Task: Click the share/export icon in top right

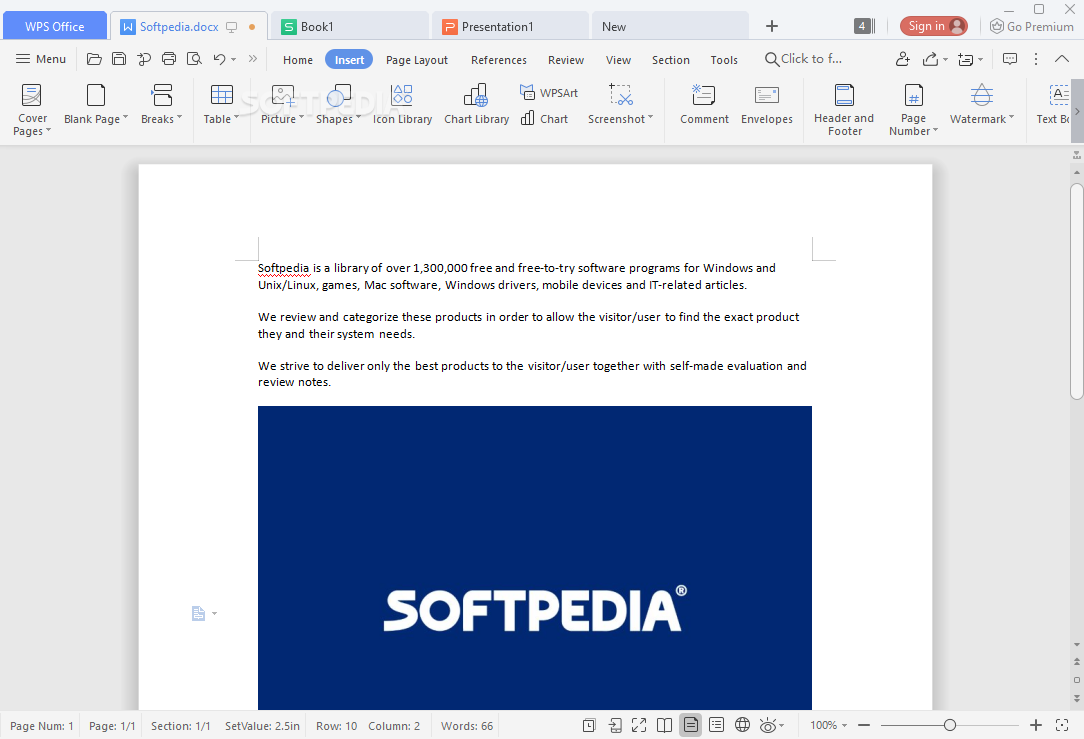Action: [x=931, y=59]
